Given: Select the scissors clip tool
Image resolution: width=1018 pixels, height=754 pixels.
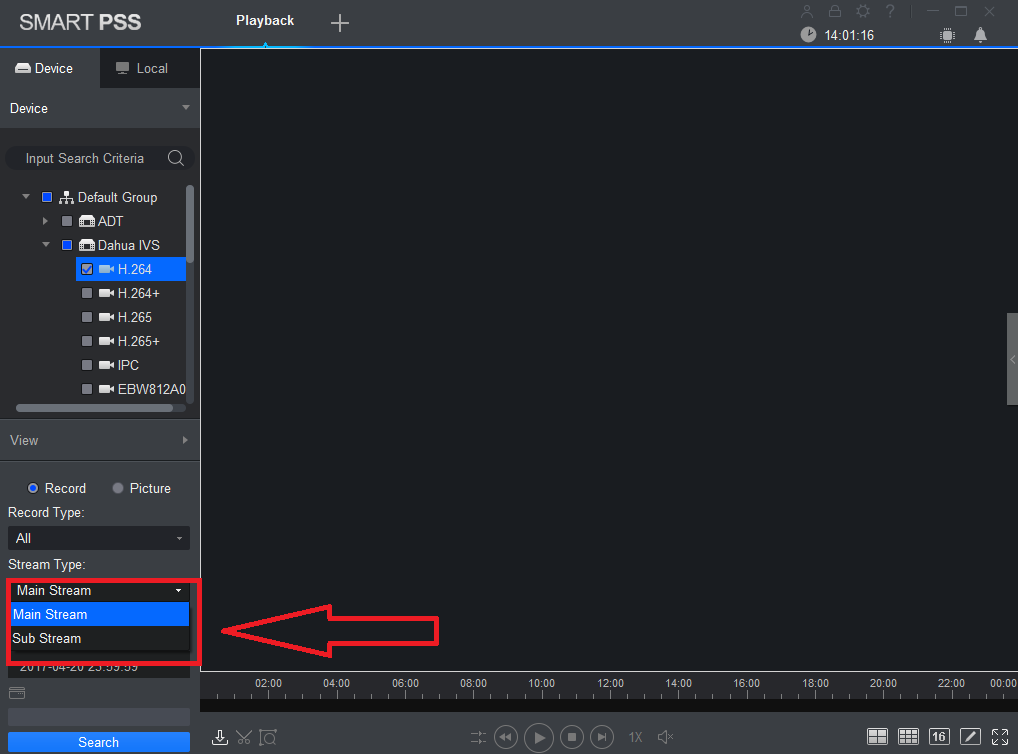Looking at the screenshot, I should pyautogui.click(x=244, y=737).
